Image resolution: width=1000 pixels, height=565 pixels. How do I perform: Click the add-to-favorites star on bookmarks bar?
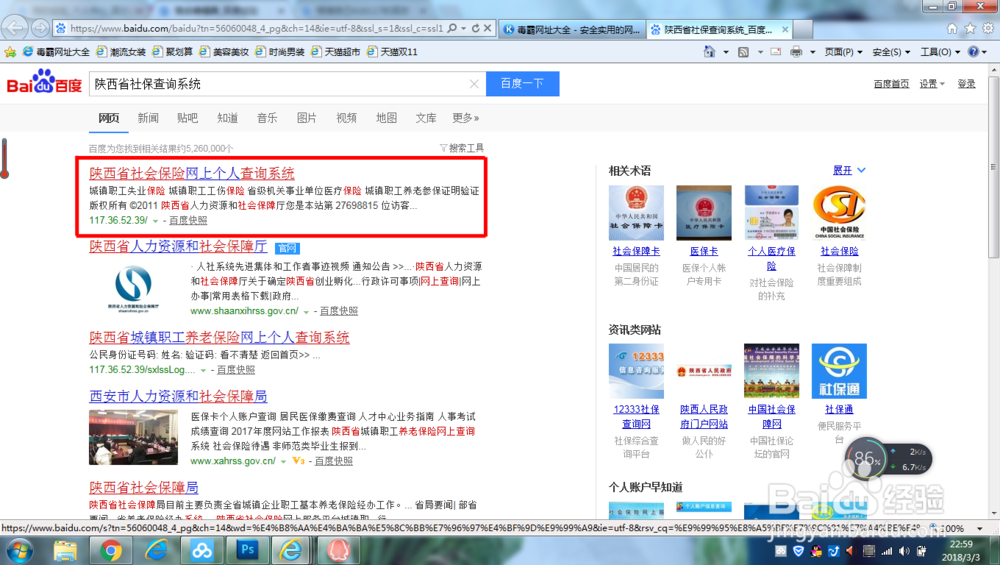tap(10, 52)
